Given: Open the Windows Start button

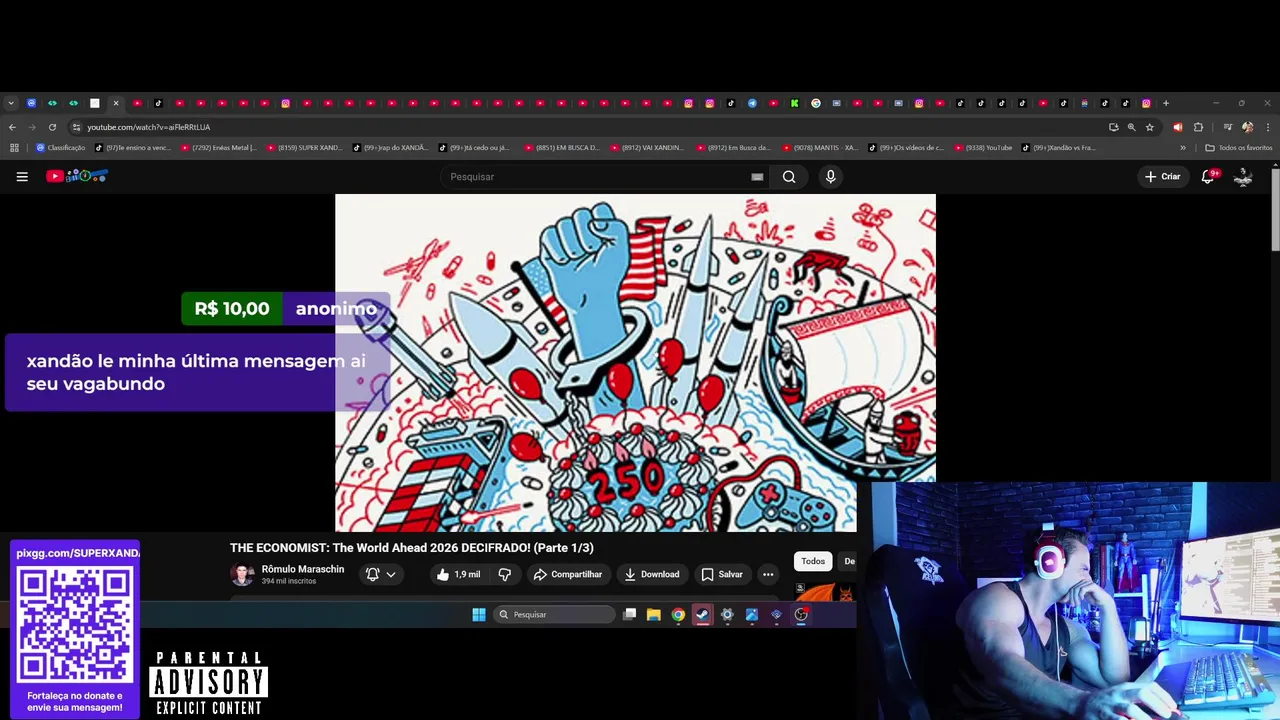Looking at the screenshot, I should [479, 615].
